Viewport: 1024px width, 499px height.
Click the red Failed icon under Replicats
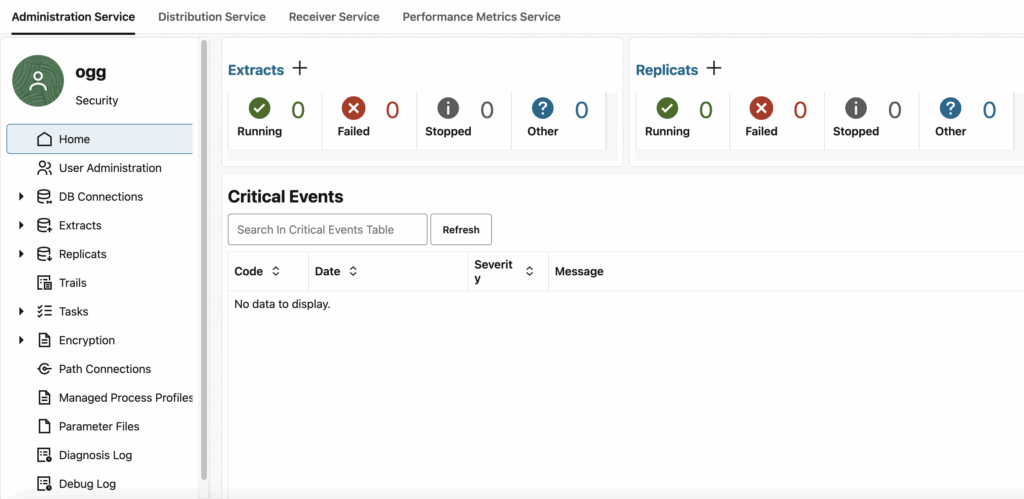click(x=761, y=108)
